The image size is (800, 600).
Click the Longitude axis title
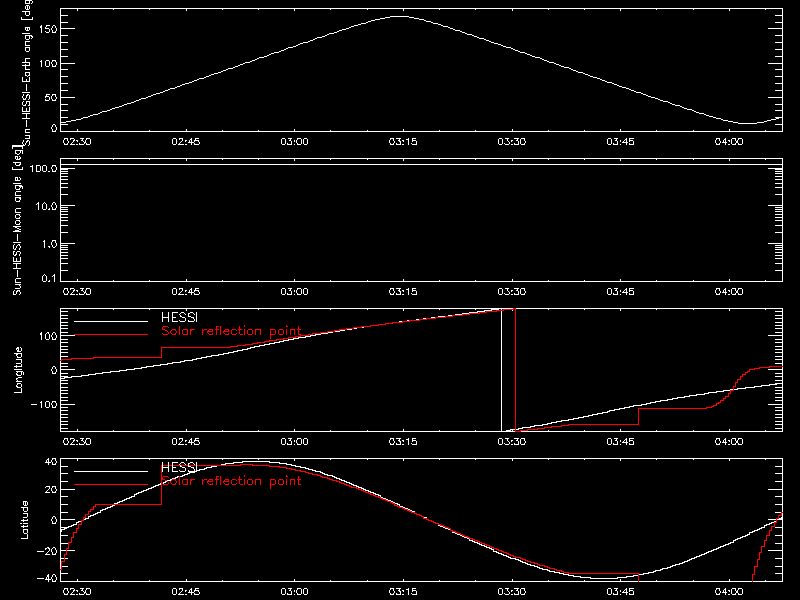pyautogui.click(x=18, y=370)
